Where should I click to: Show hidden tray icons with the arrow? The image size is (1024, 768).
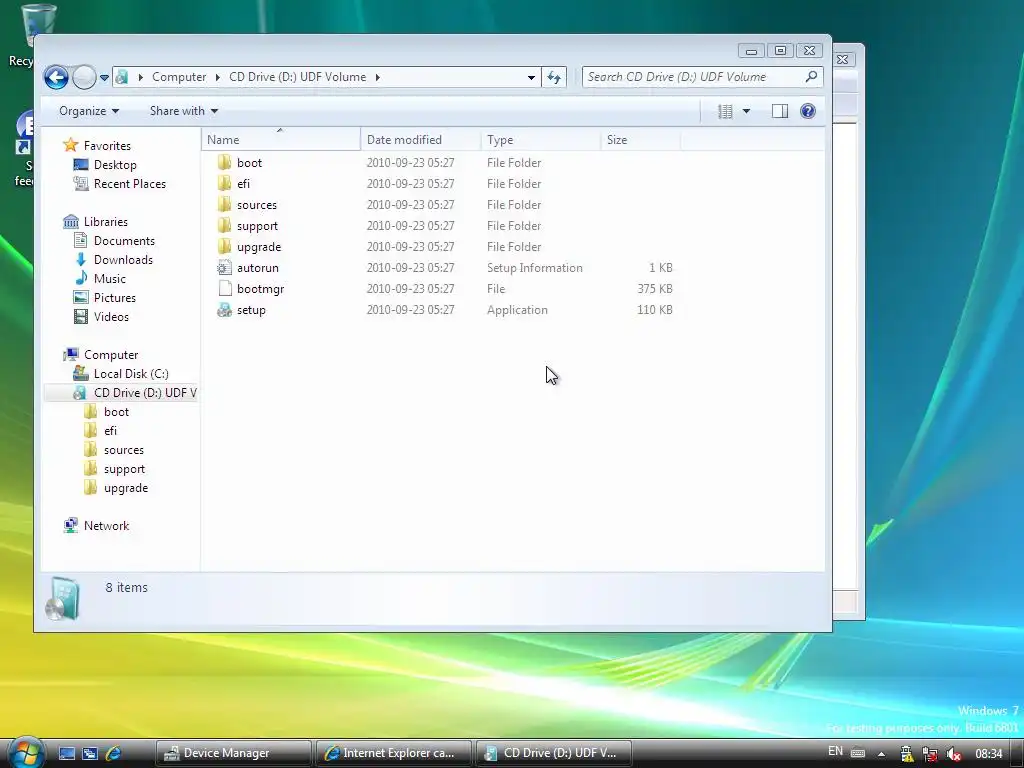tap(882, 754)
